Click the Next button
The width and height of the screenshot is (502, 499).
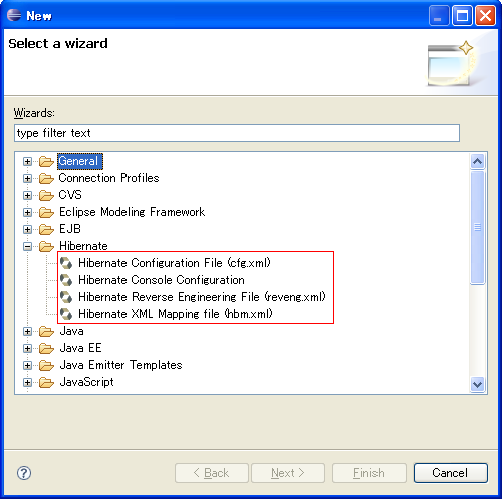pyautogui.click(x=288, y=473)
